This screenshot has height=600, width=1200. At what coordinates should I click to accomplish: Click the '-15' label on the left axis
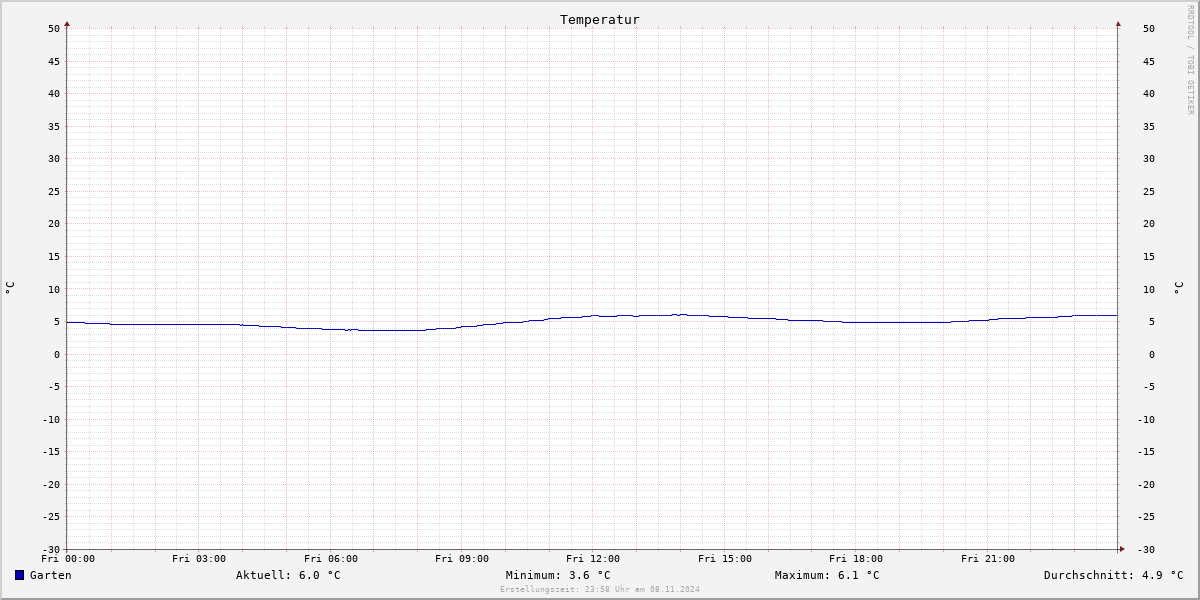coord(51,451)
